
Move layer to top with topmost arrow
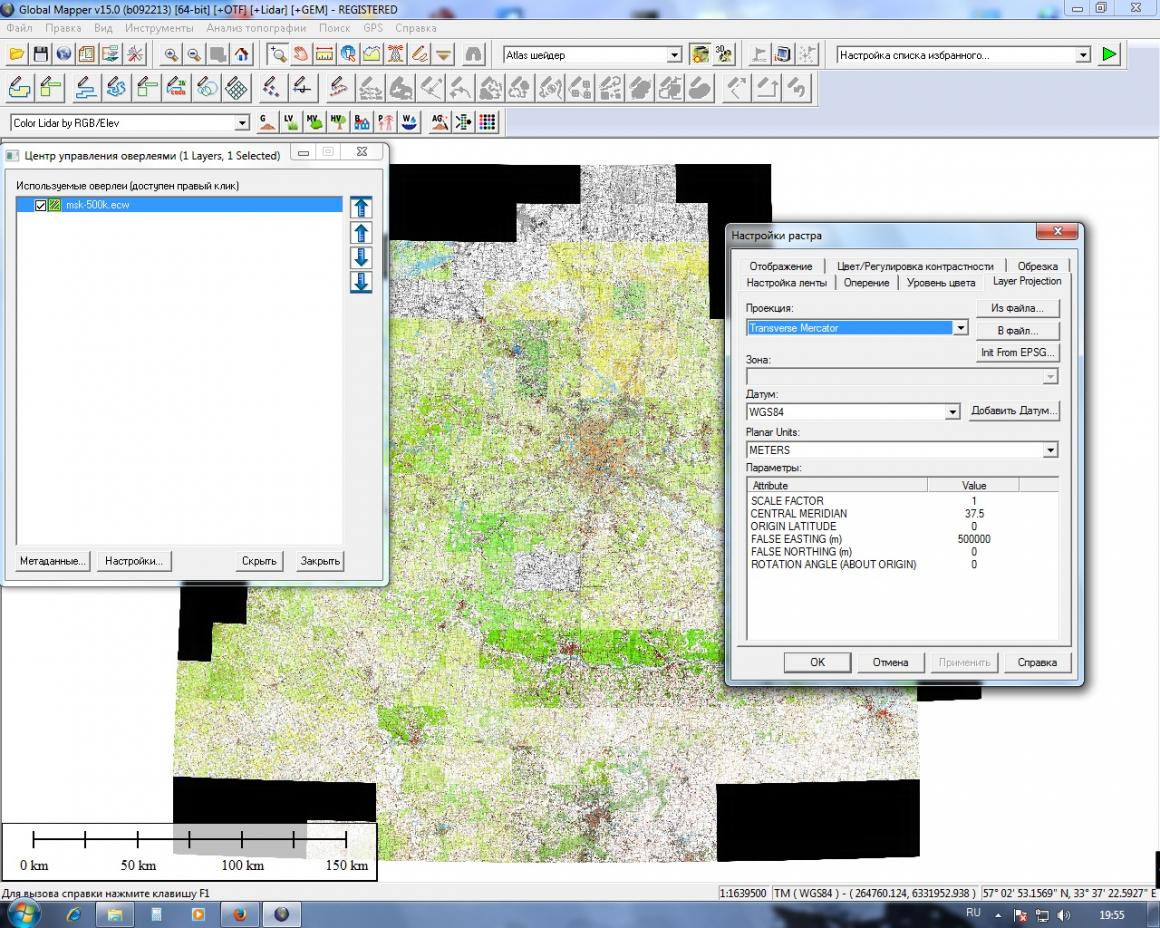tap(361, 208)
